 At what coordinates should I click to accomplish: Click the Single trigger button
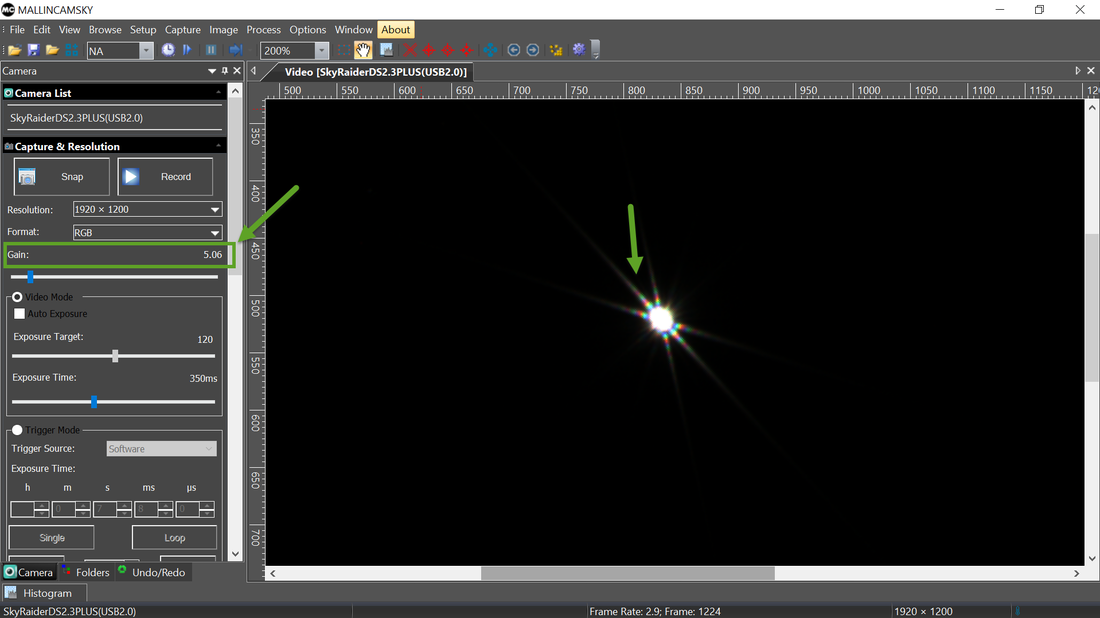pyautogui.click(x=51, y=538)
